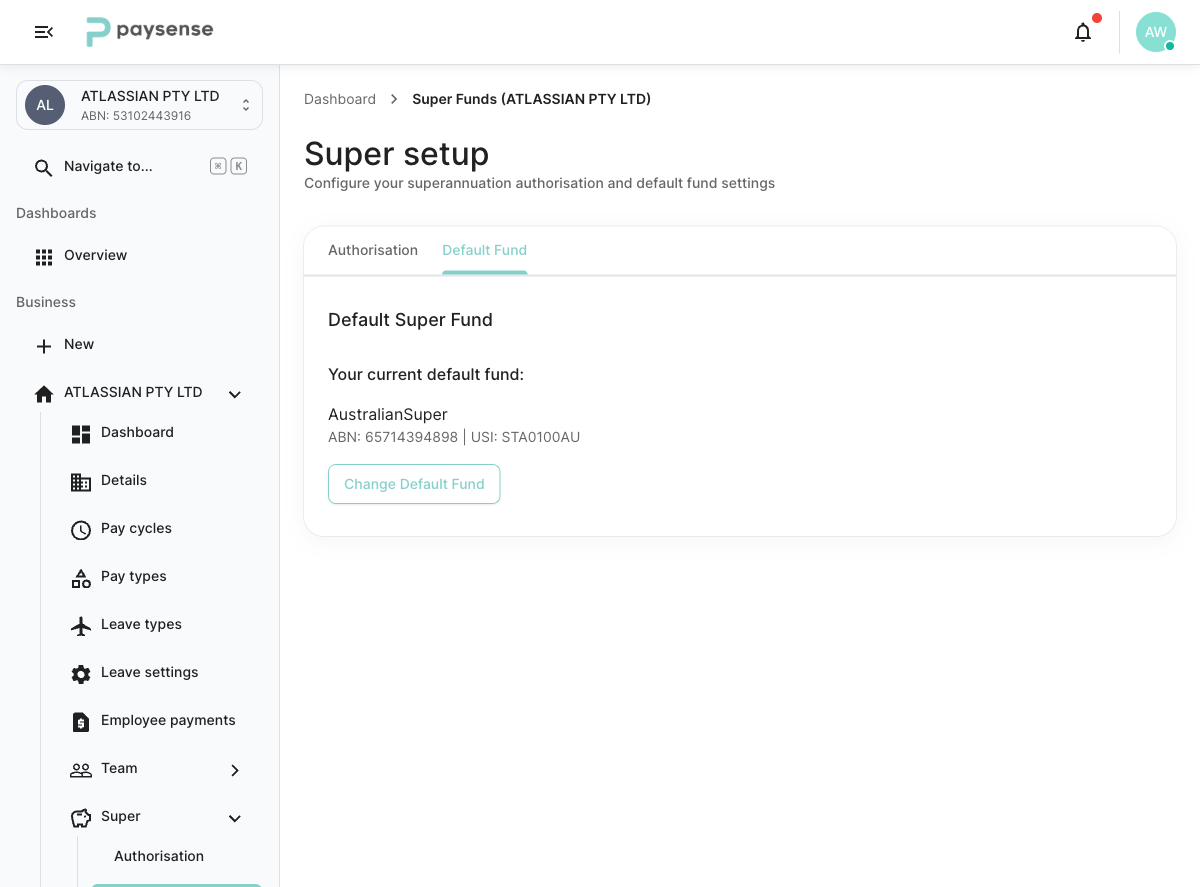Click the home icon beside ATLASSIAN PTY LTD
This screenshot has width=1200, height=887.
coord(44,394)
